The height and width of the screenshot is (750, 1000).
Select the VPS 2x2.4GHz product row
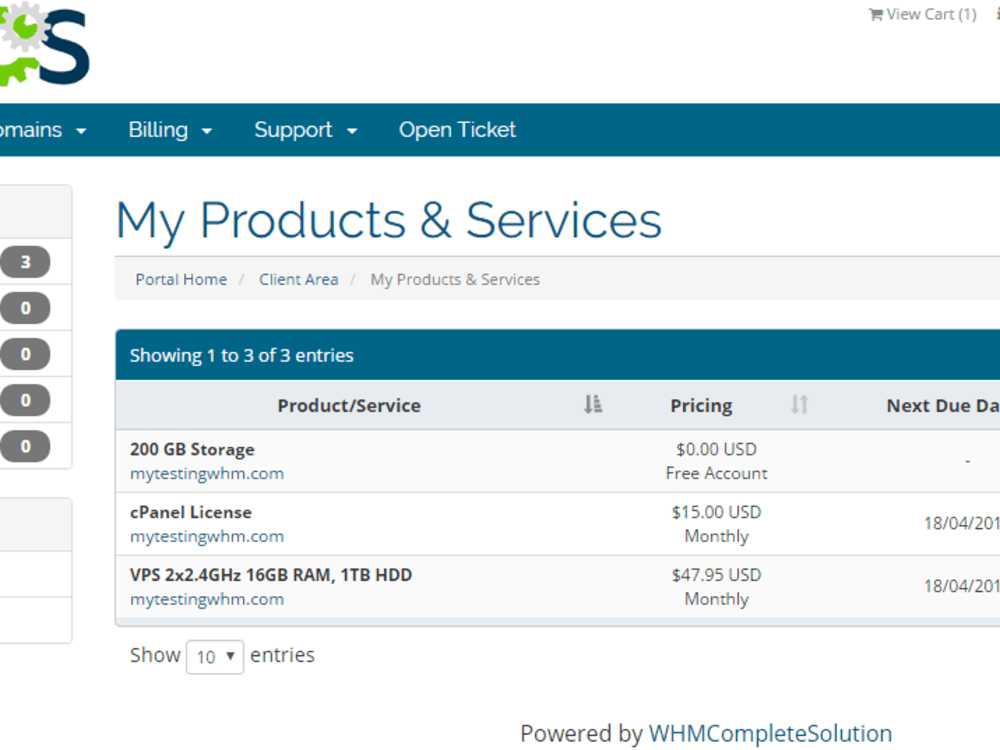click(269, 574)
